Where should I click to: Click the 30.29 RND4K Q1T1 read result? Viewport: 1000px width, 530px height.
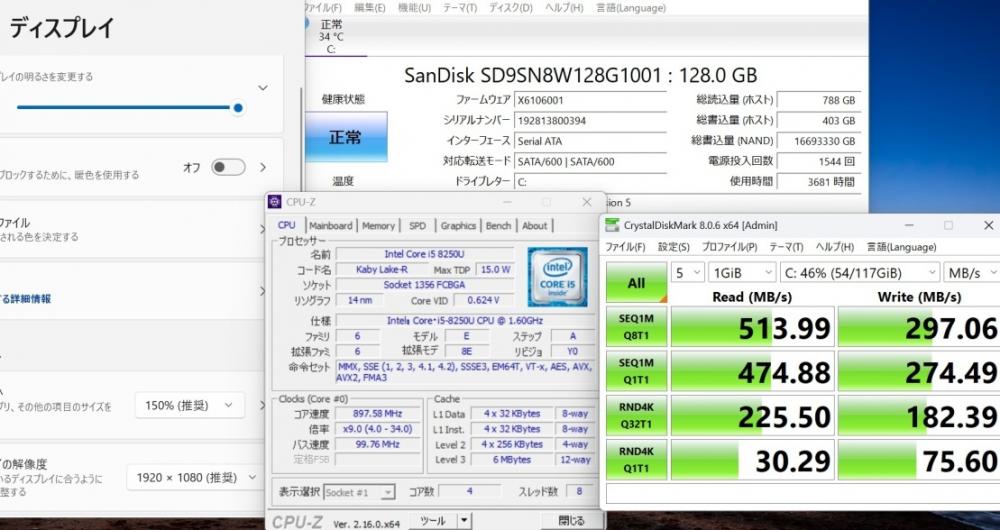pos(753,460)
